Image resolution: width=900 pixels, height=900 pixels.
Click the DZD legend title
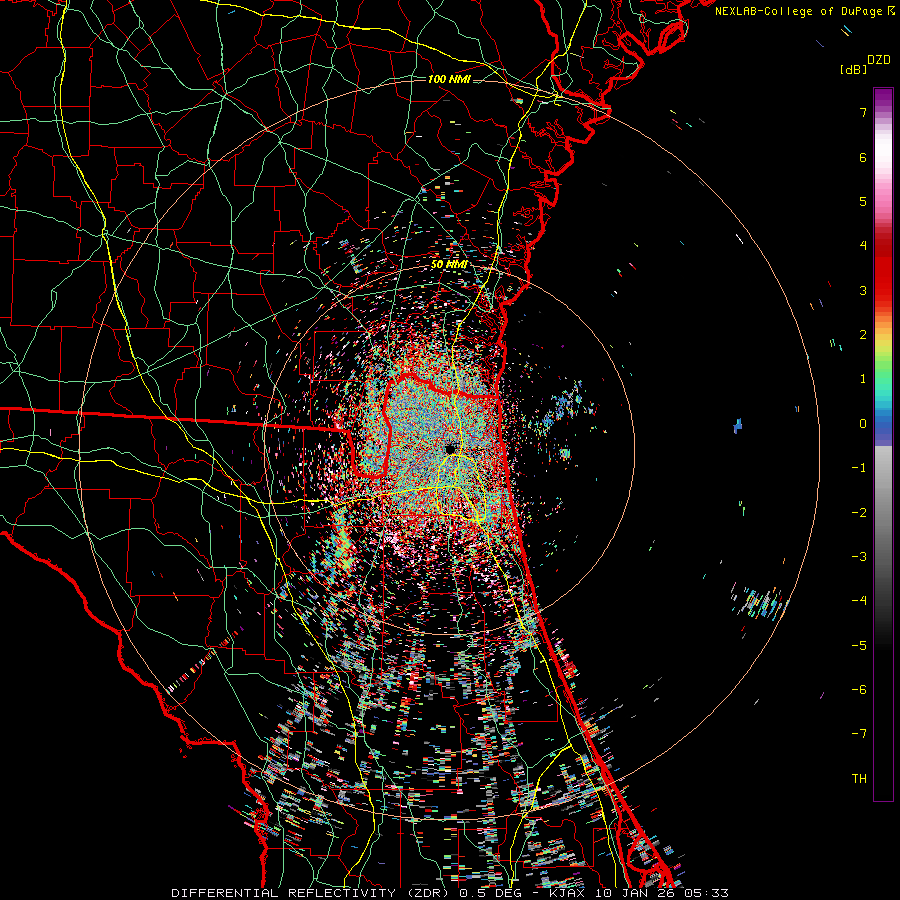click(879, 60)
